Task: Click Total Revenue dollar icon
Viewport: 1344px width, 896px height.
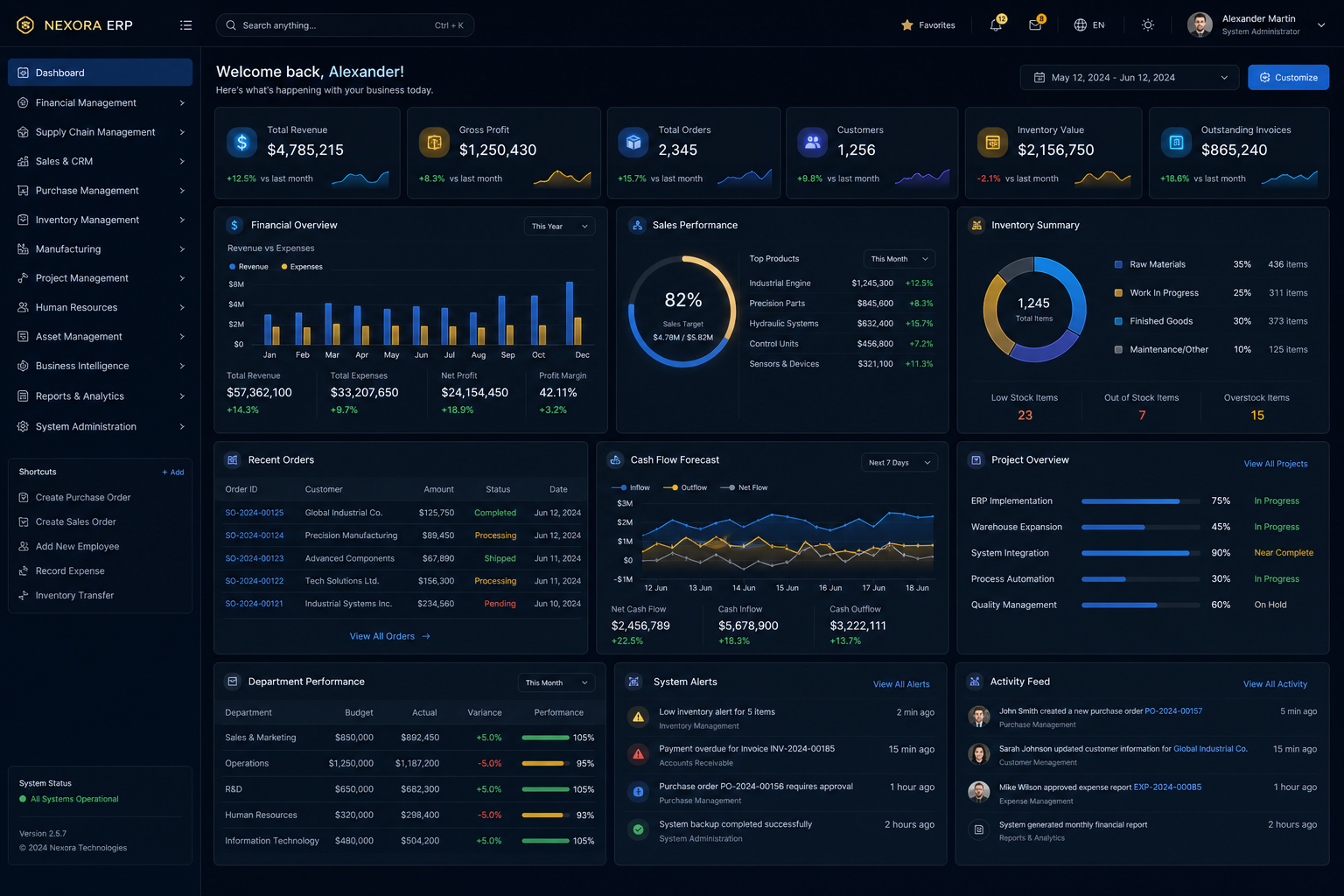Action: tap(241, 142)
